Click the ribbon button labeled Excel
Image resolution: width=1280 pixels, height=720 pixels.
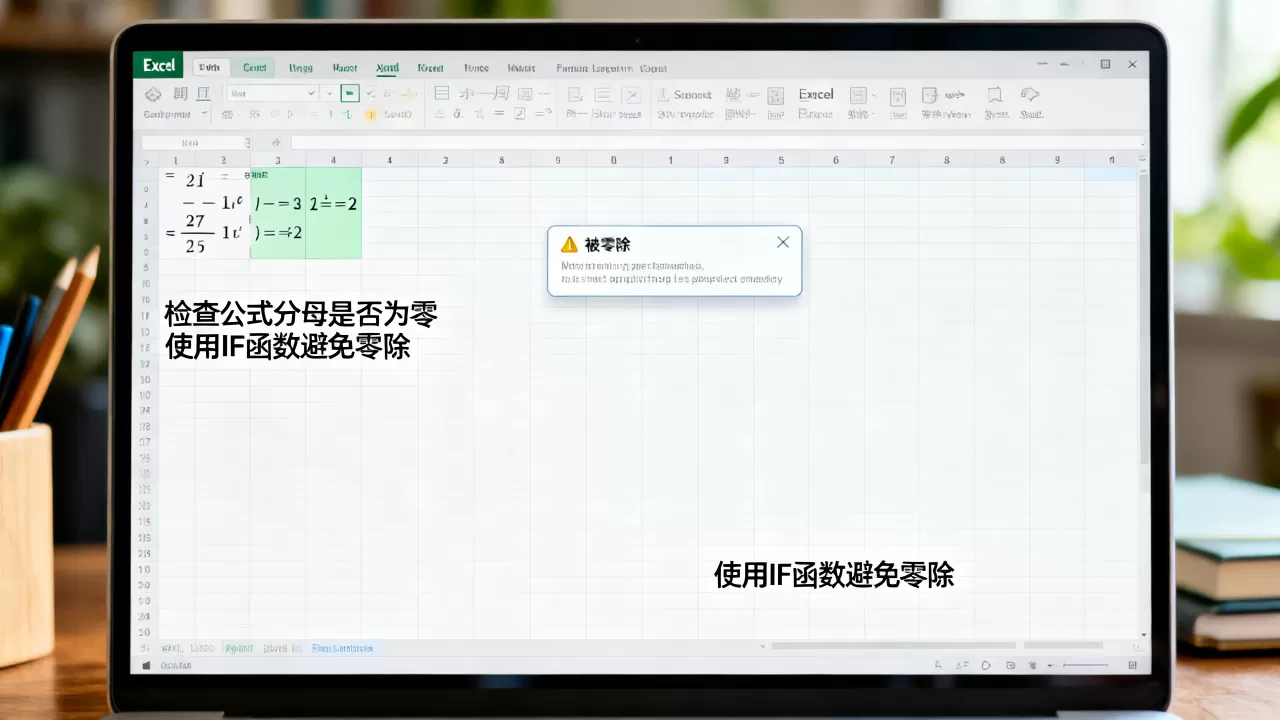[x=816, y=94]
